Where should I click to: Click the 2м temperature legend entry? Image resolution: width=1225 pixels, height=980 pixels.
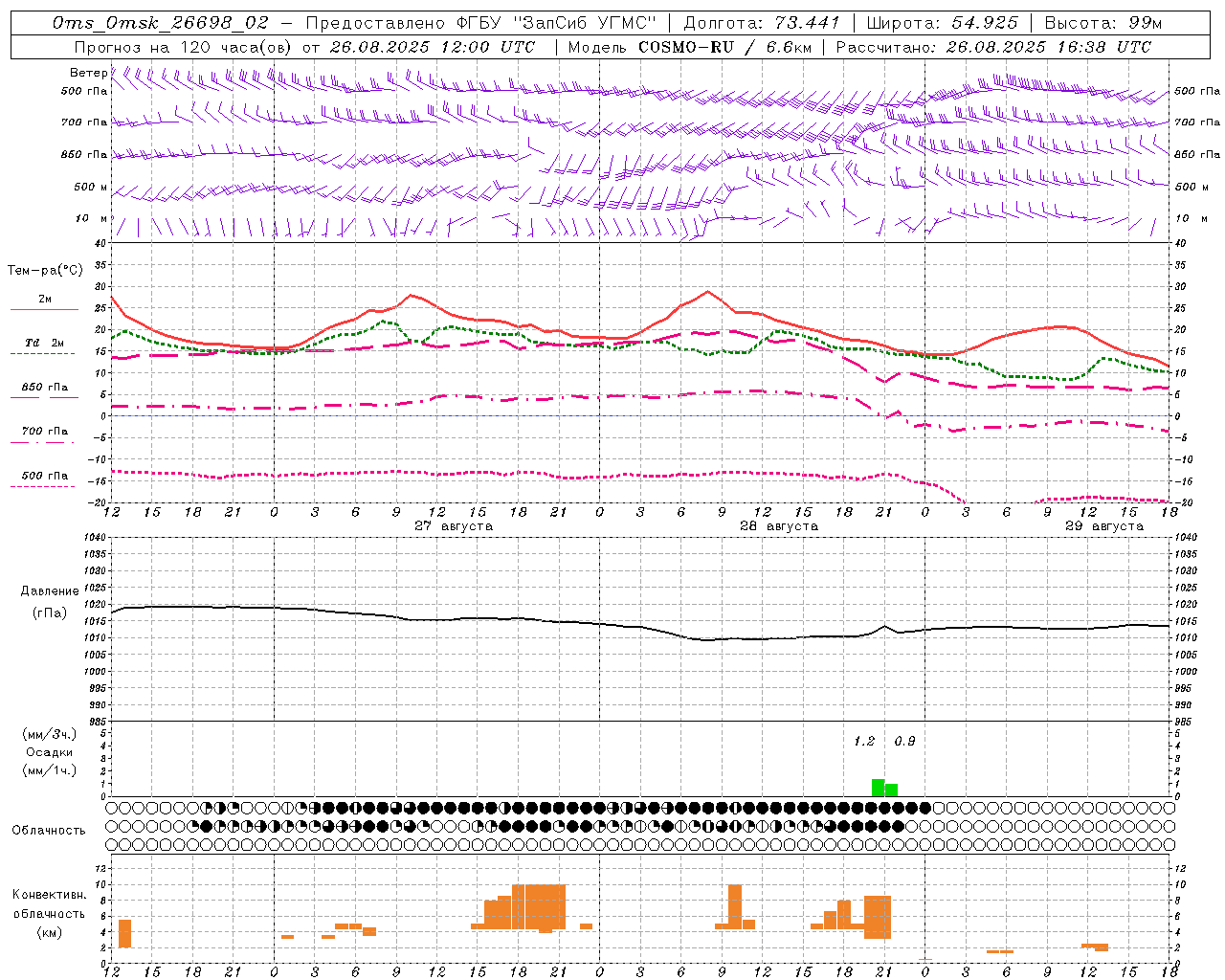45,300
